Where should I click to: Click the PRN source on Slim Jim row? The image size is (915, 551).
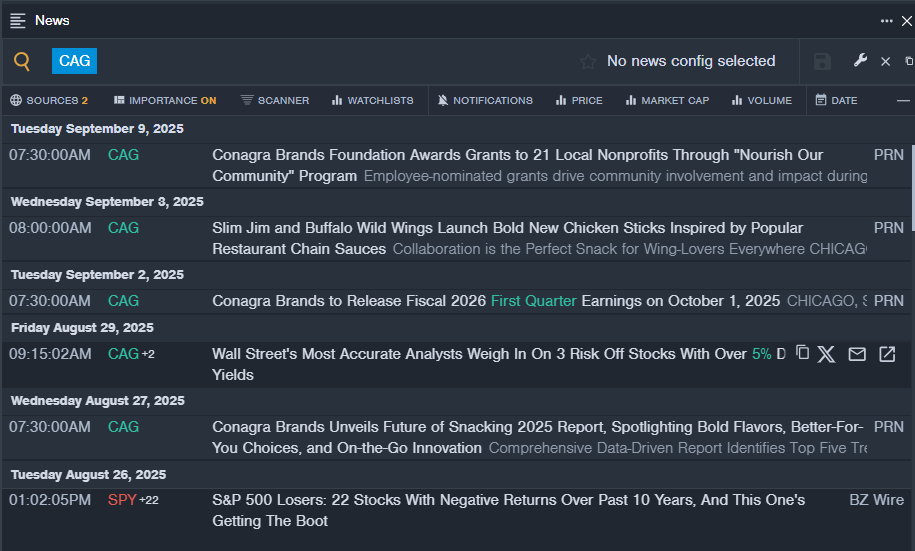[889, 228]
